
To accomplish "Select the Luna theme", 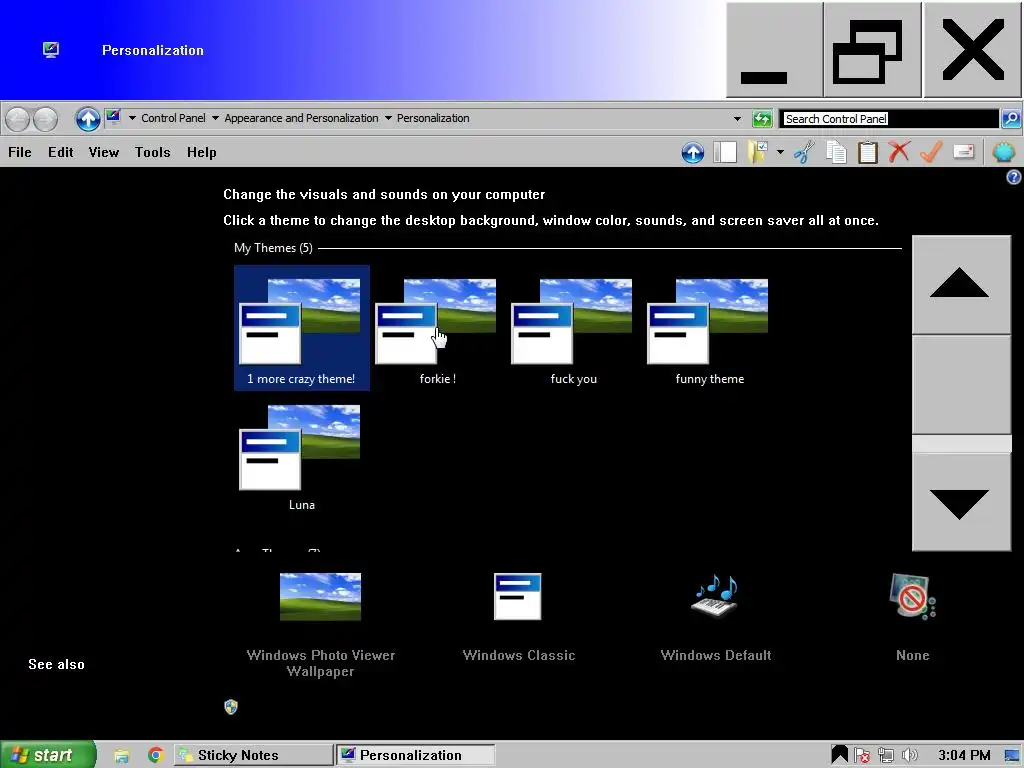I will tap(302, 455).
